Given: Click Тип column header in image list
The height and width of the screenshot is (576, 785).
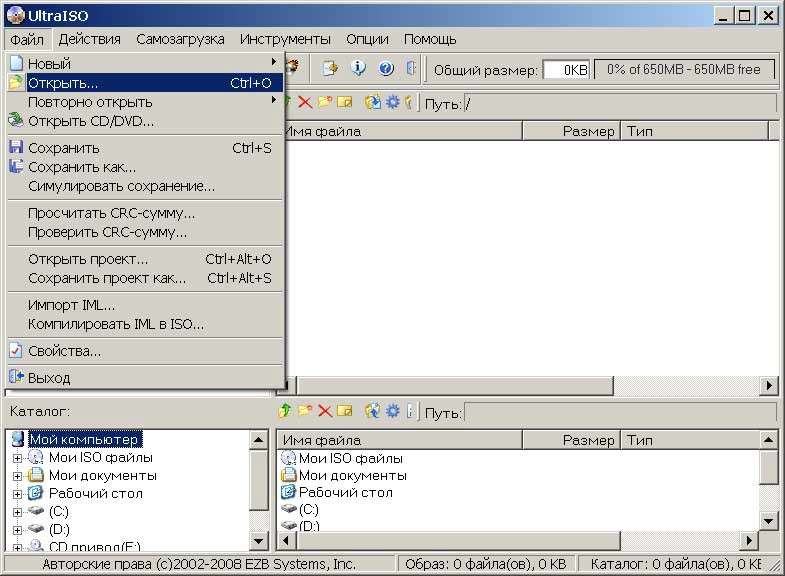Looking at the screenshot, I should tap(694, 131).
